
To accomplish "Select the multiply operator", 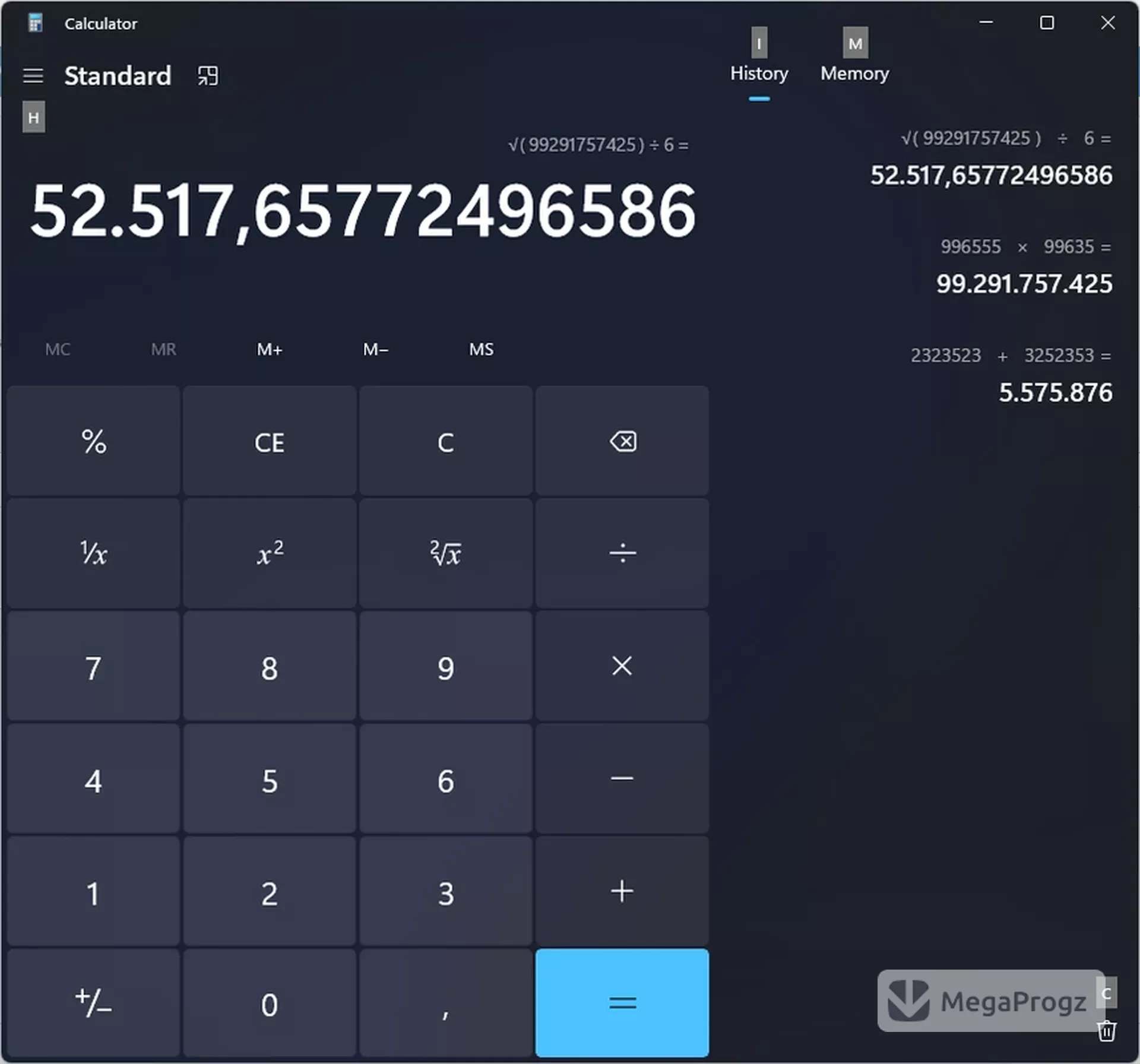I will pyautogui.click(x=622, y=666).
